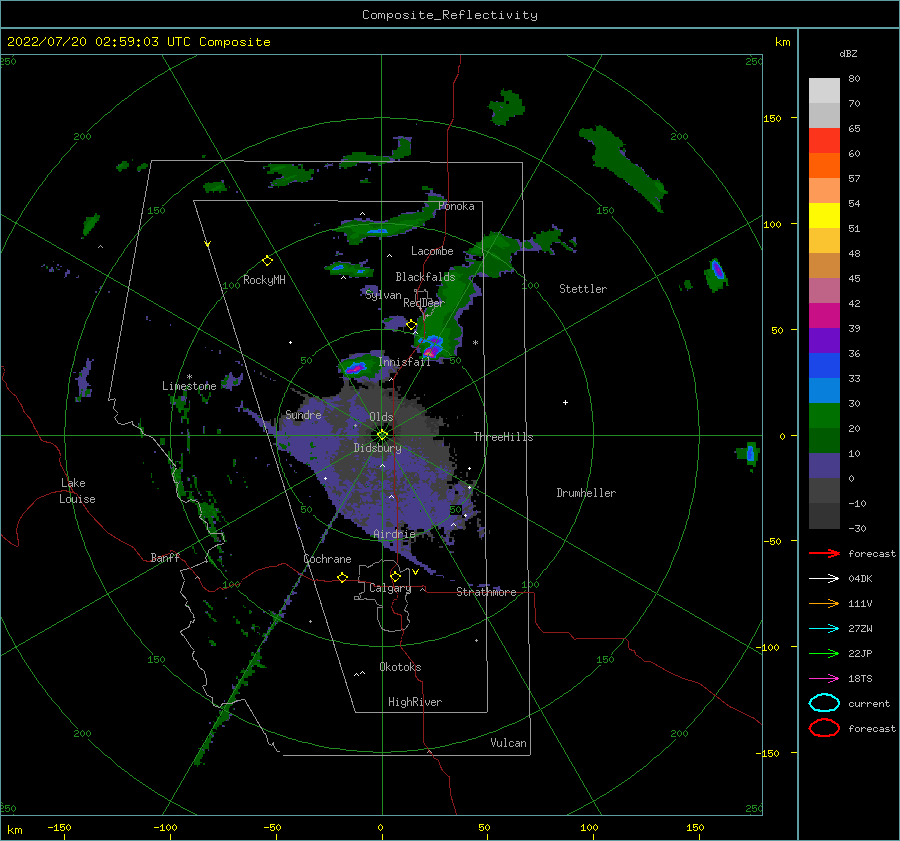Click the Banff town label
Image resolution: width=900 pixels, height=841 pixels.
(x=165, y=557)
